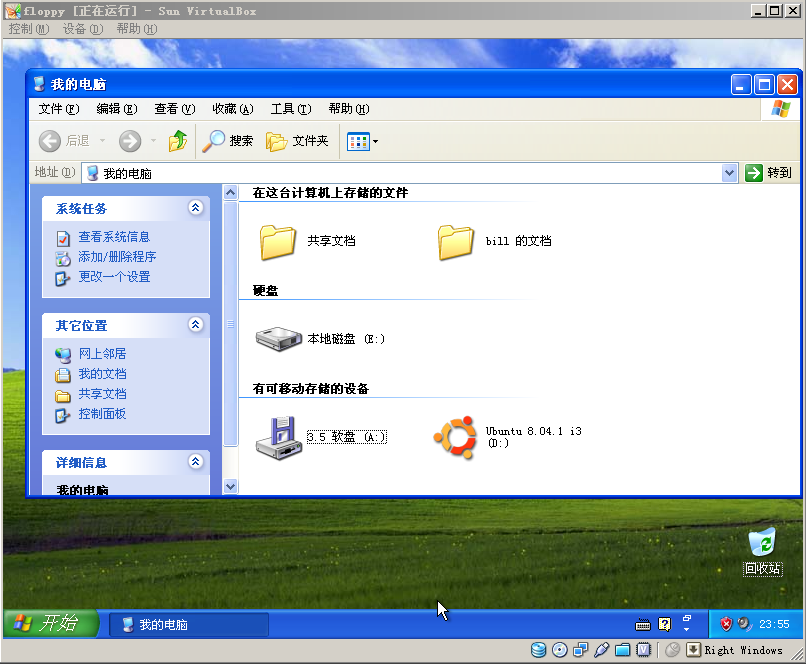
Task: Click Windows flag logo in menu bar
Action: (780, 109)
